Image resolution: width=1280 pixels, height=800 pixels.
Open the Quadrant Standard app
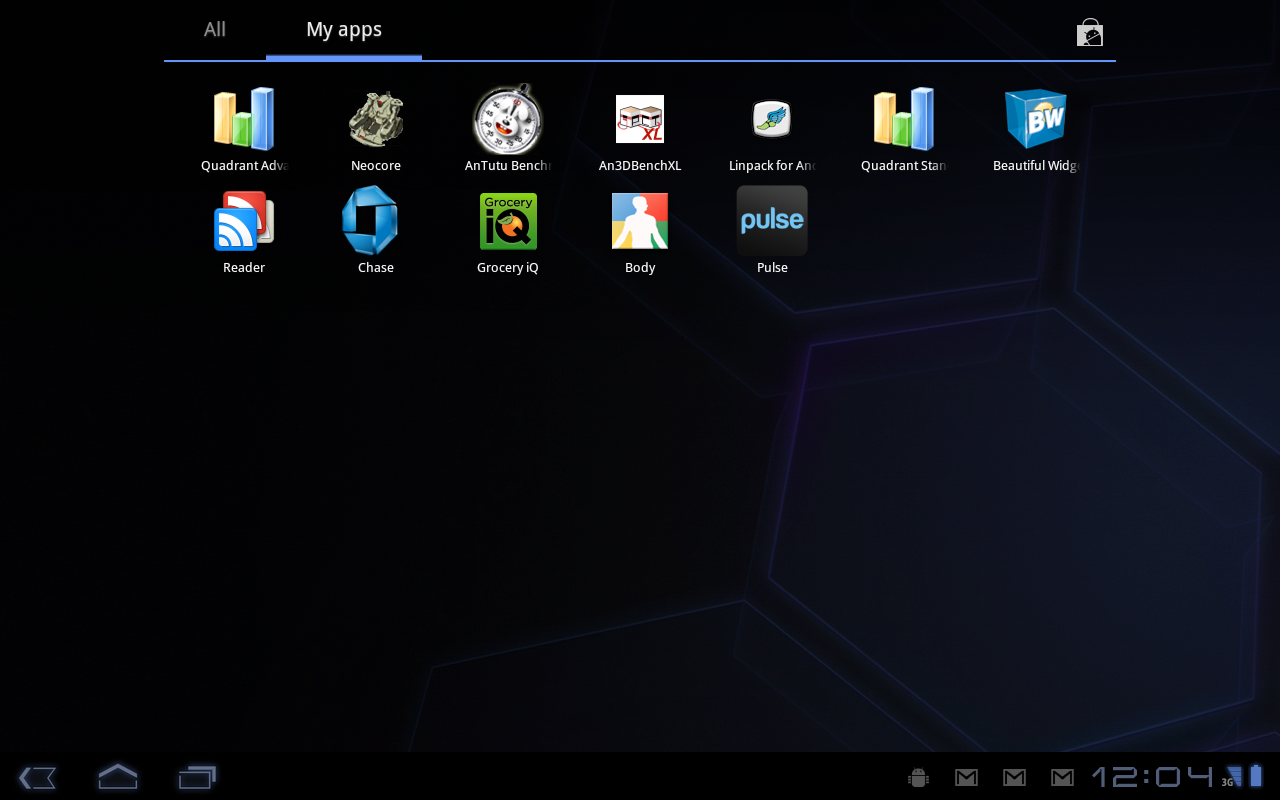click(x=904, y=119)
